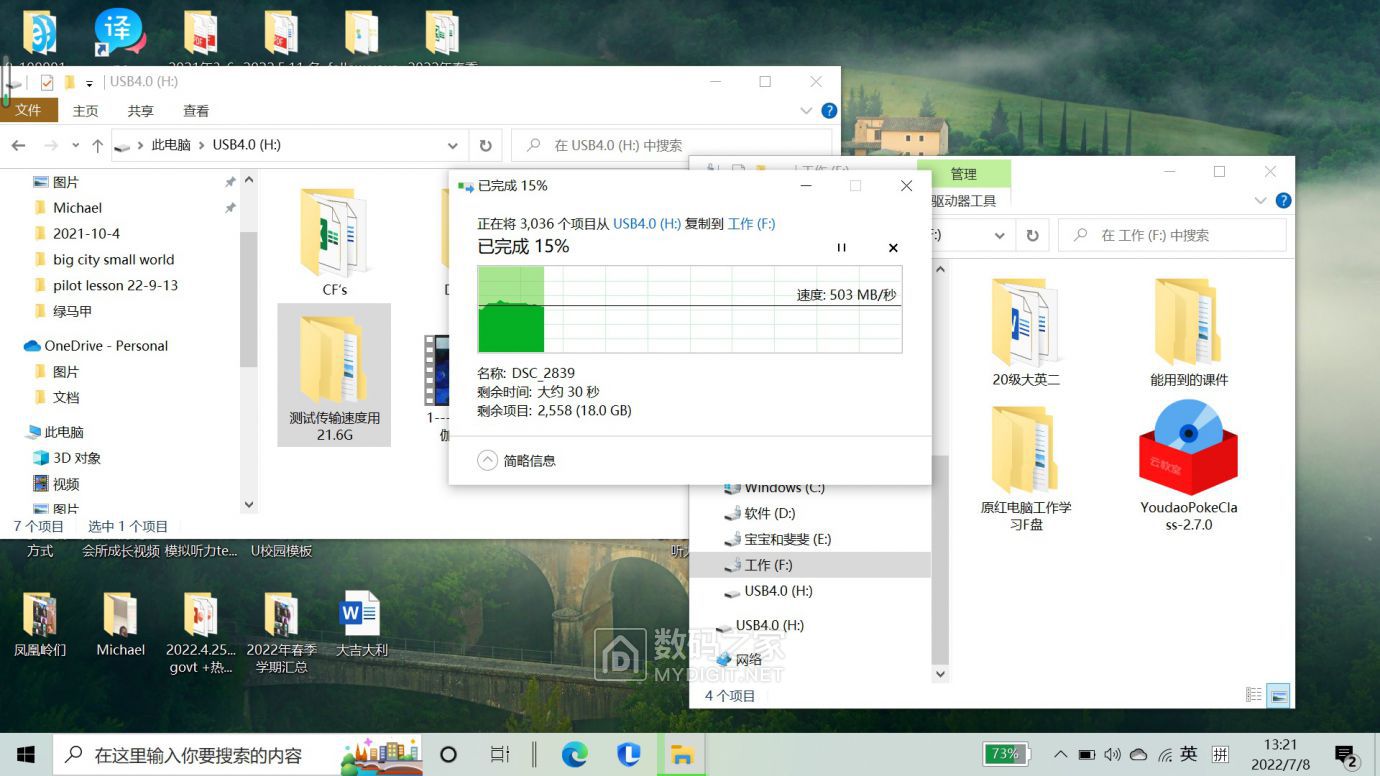Pause the file copy operation
The height and width of the screenshot is (776, 1380).
(x=841, y=248)
